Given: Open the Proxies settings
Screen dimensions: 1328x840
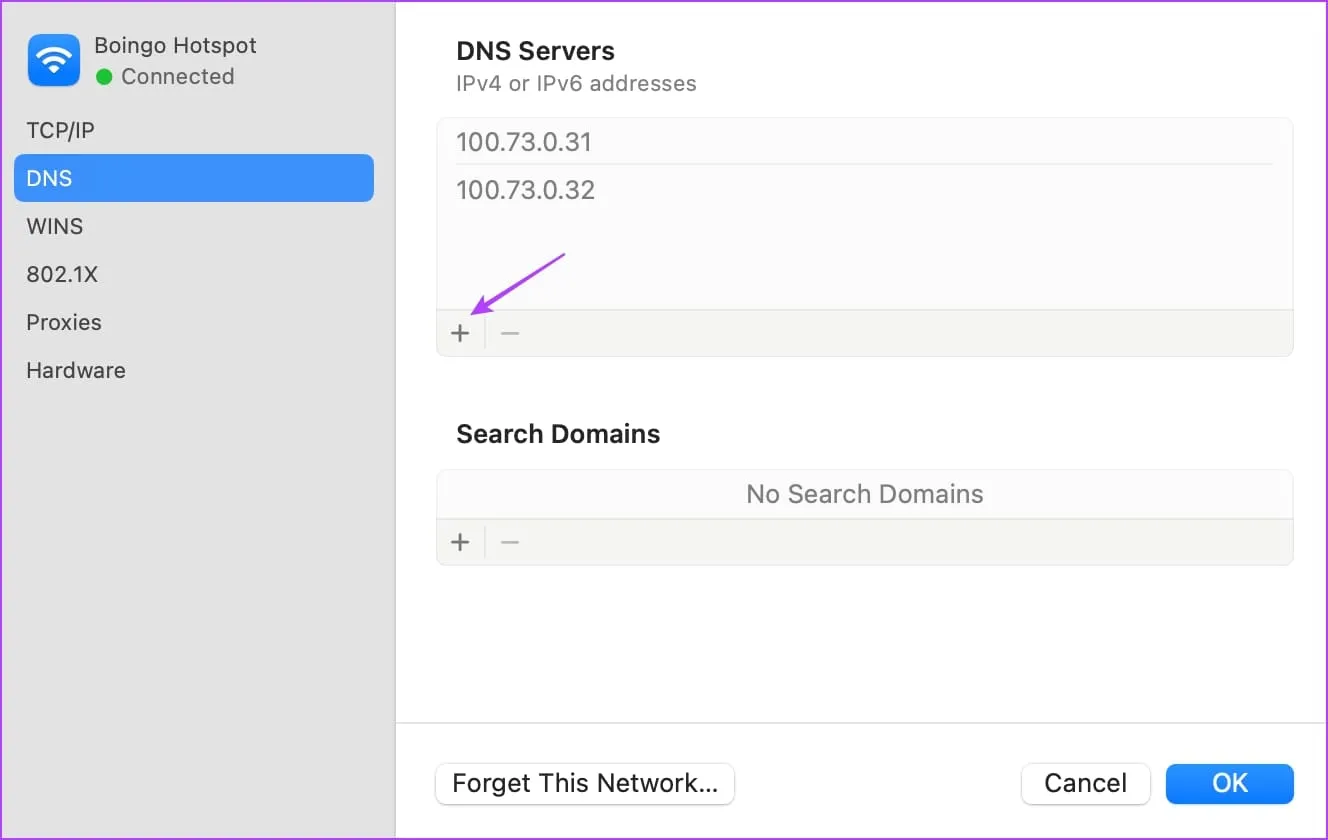Looking at the screenshot, I should pyautogui.click(x=64, y=322).
